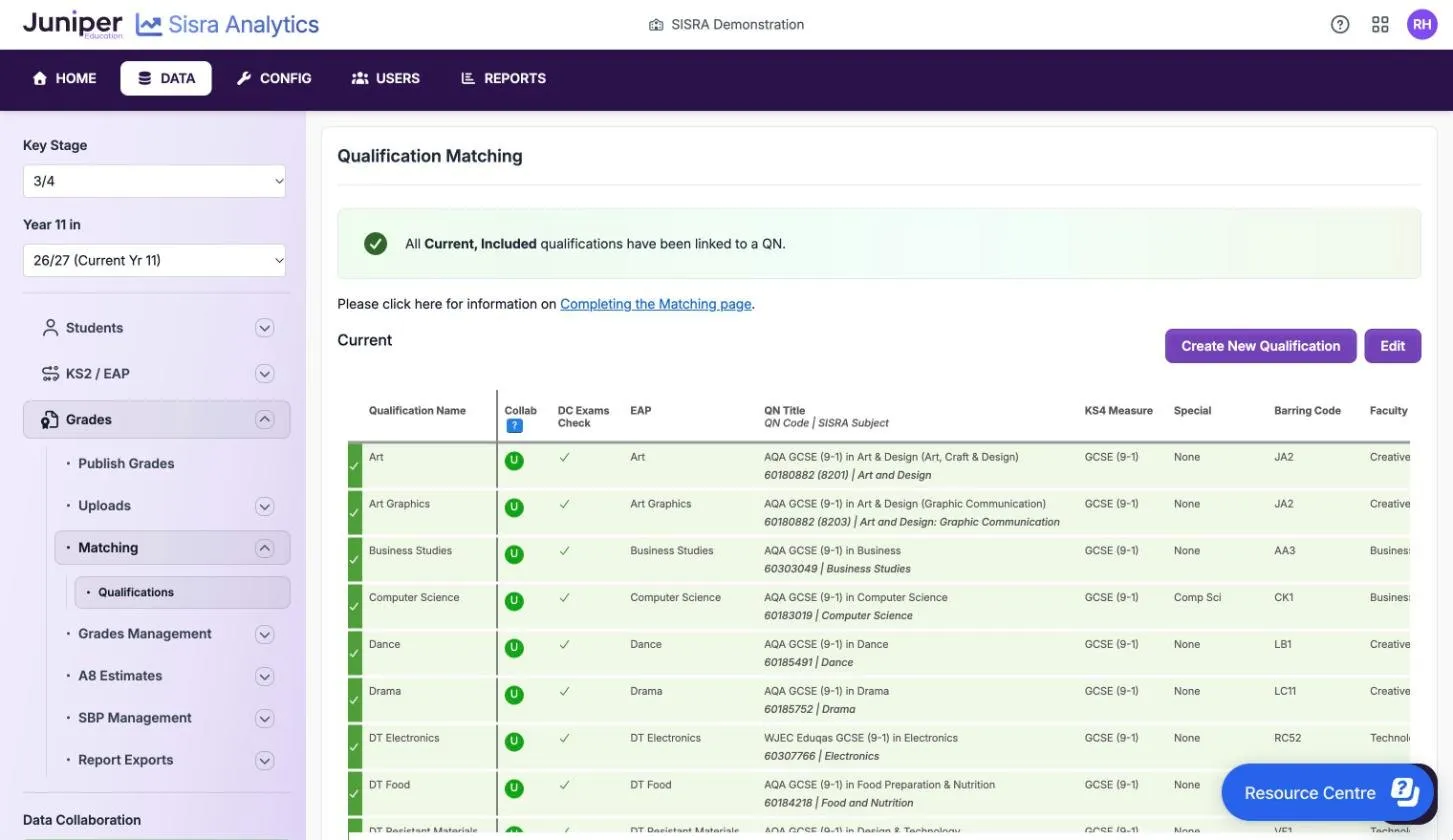This screenshot has width=1453, height=840.
Task: Open the REPORTS tab
Action: [x=503, y=78]
